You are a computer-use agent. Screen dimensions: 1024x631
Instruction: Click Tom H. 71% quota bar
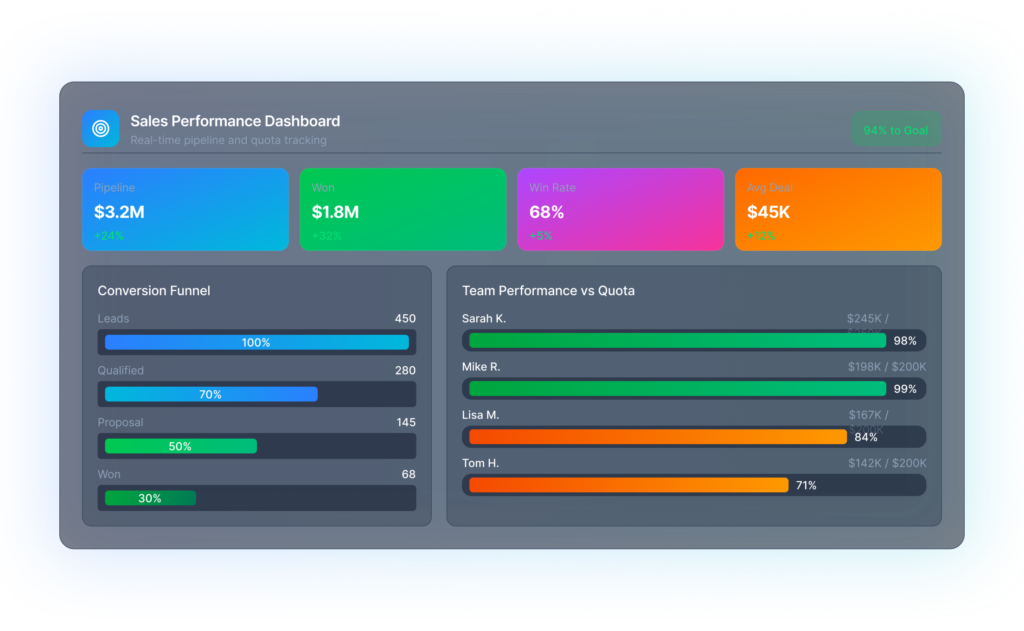pyautogui.click(x=628, y=485)
